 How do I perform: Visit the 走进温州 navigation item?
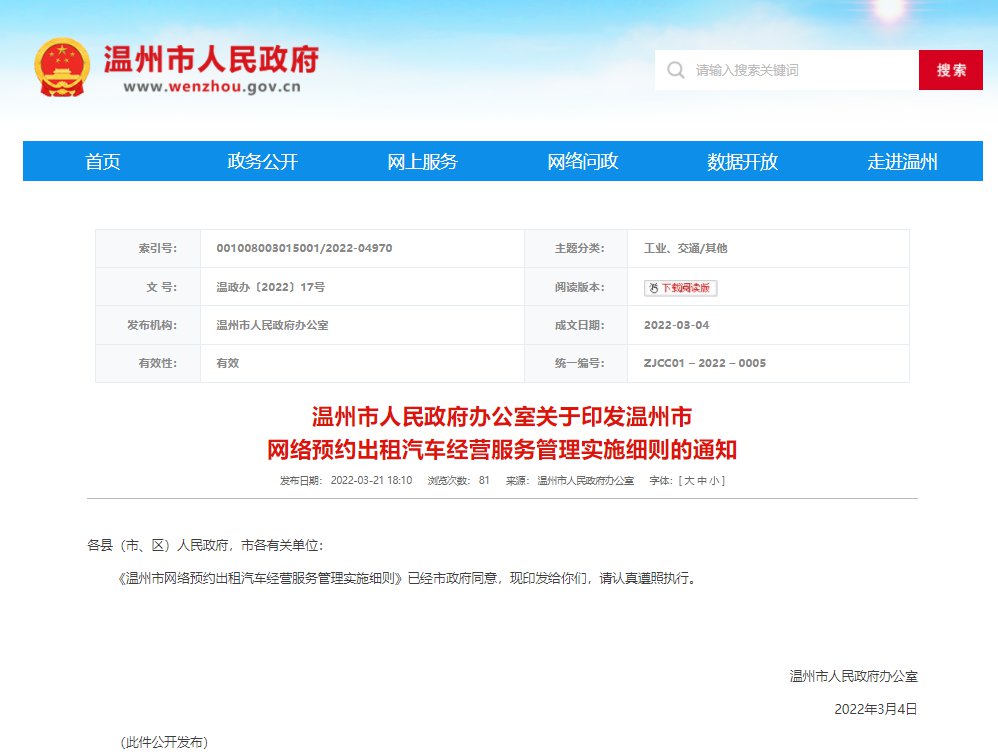pyautogui.click(x=902, y=162)
